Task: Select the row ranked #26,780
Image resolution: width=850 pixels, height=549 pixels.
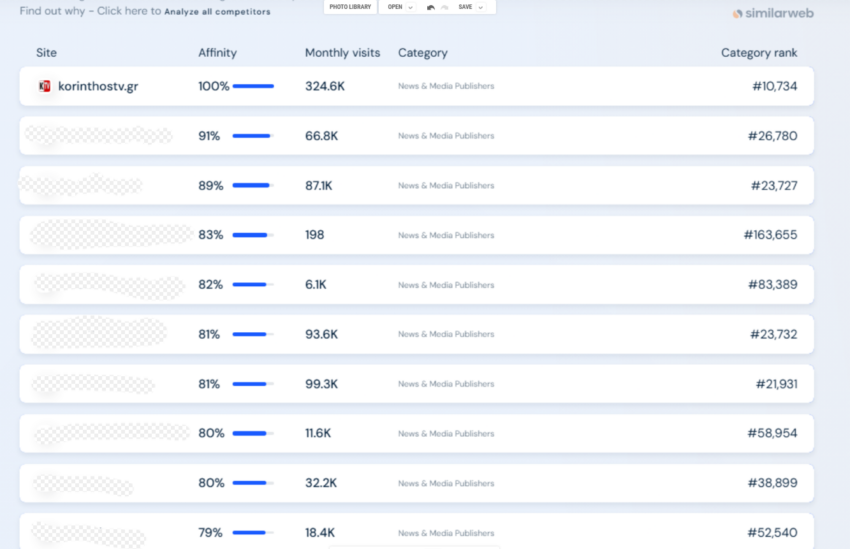Action: pos(416,136)
